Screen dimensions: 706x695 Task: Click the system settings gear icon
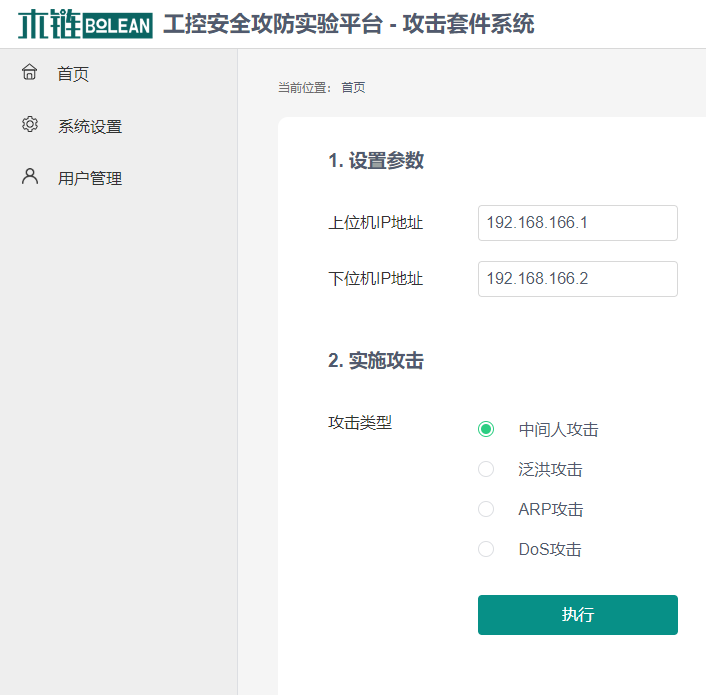pyautogui.click(x=30, y=125)
